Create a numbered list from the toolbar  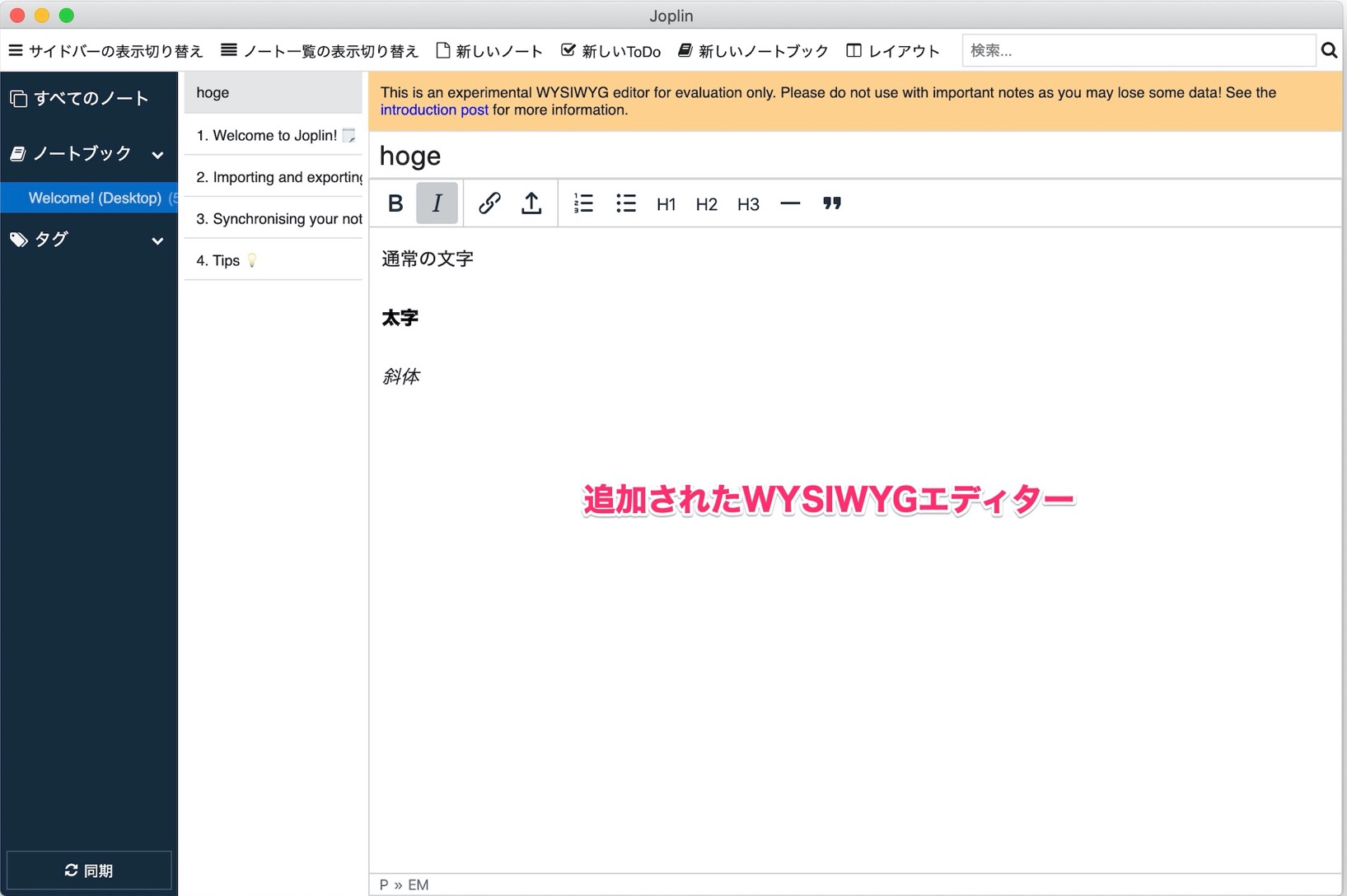583,203
